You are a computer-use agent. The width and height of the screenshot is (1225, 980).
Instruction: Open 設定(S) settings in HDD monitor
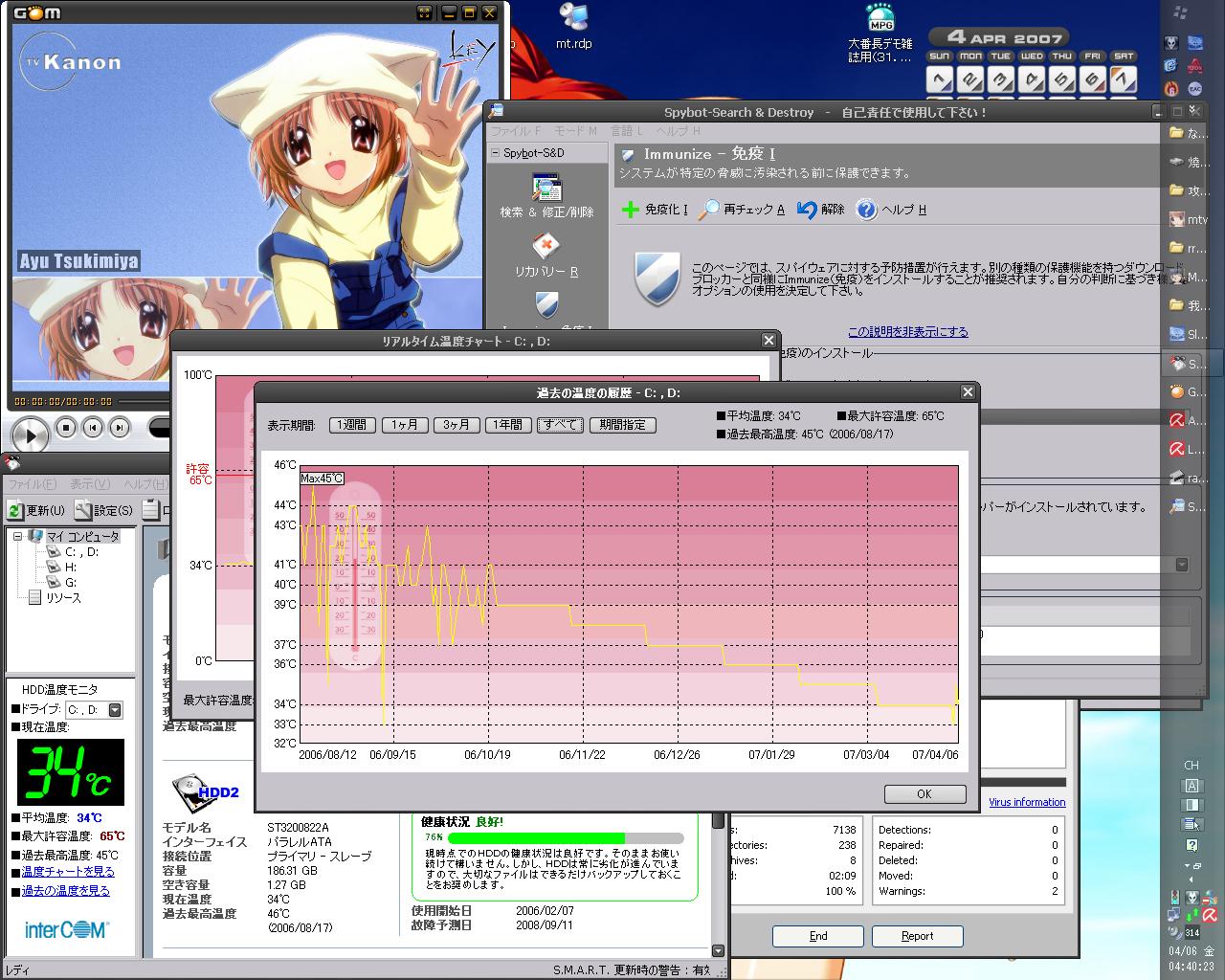(x=104, y=510)
